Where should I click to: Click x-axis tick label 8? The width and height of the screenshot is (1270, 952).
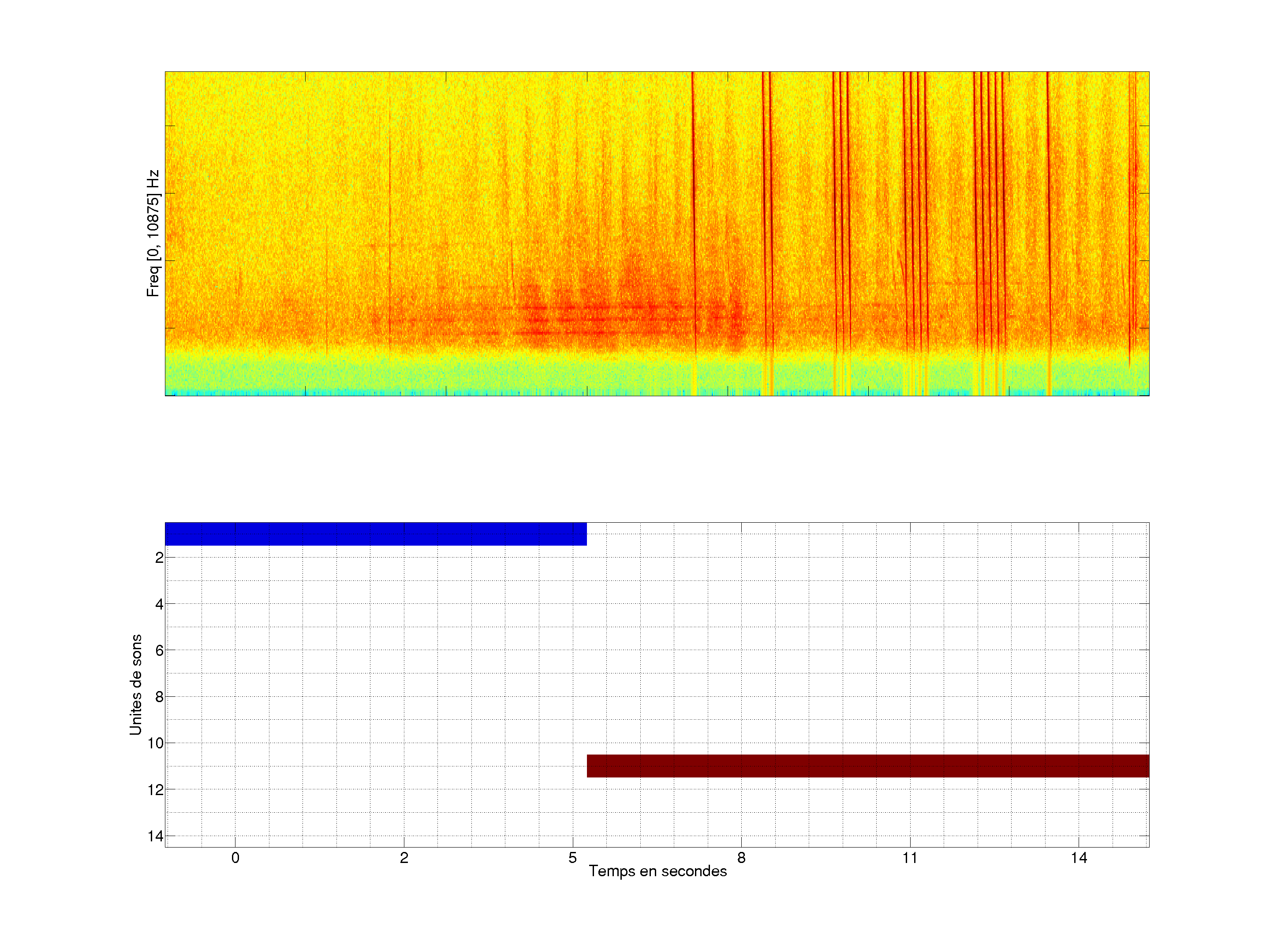pyautogui.click(x=741, y=858)
